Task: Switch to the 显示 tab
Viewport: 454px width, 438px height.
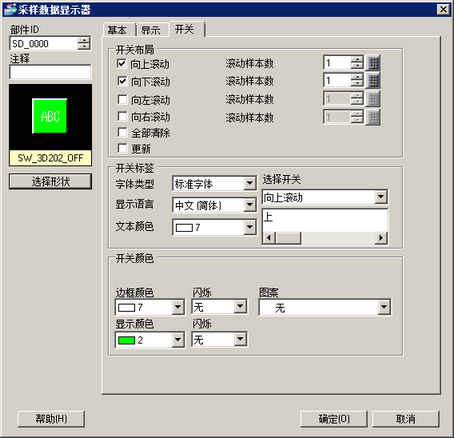Action: (x=151, y=30)
